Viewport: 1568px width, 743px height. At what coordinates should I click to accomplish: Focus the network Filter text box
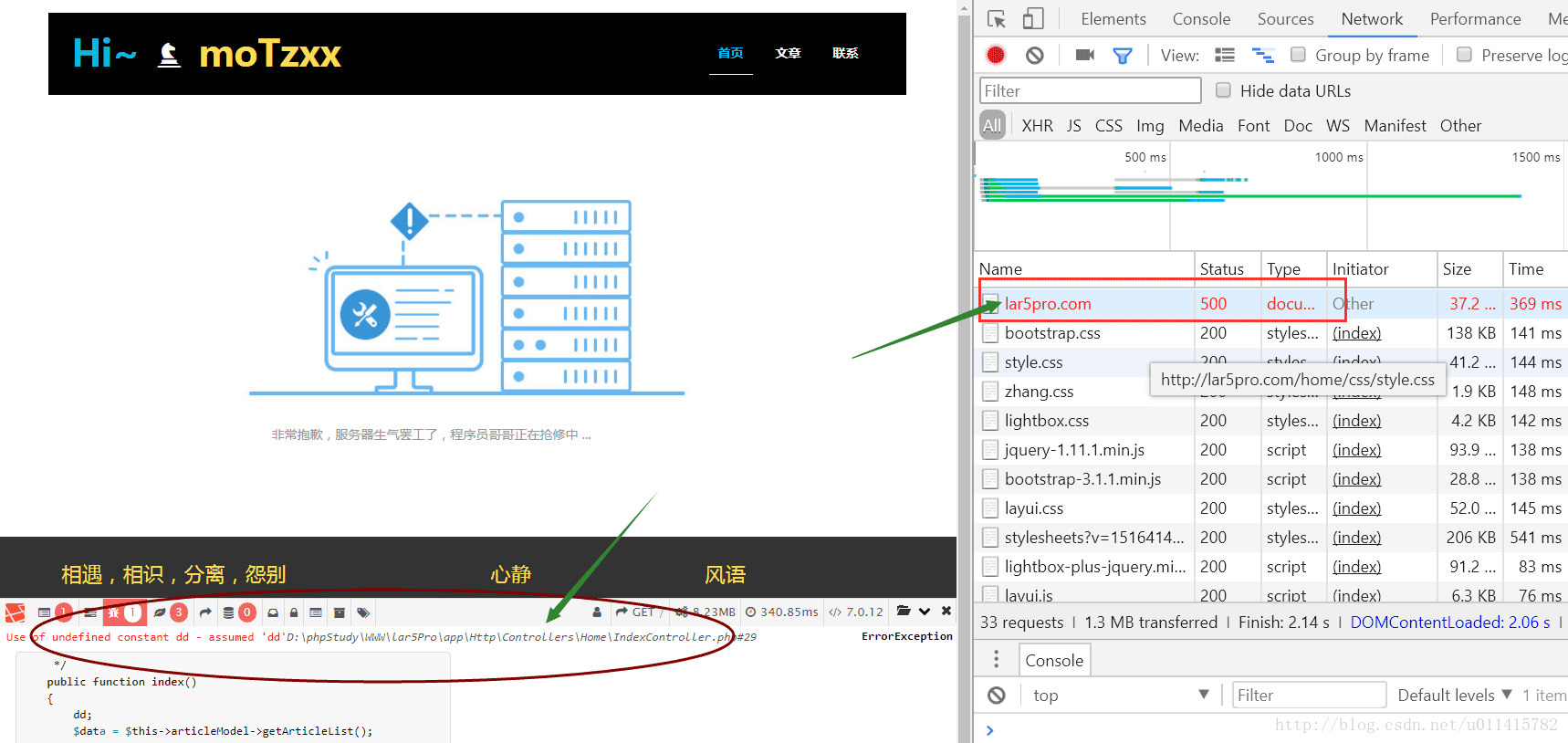pyautogui.click(x=1090, y=91)
